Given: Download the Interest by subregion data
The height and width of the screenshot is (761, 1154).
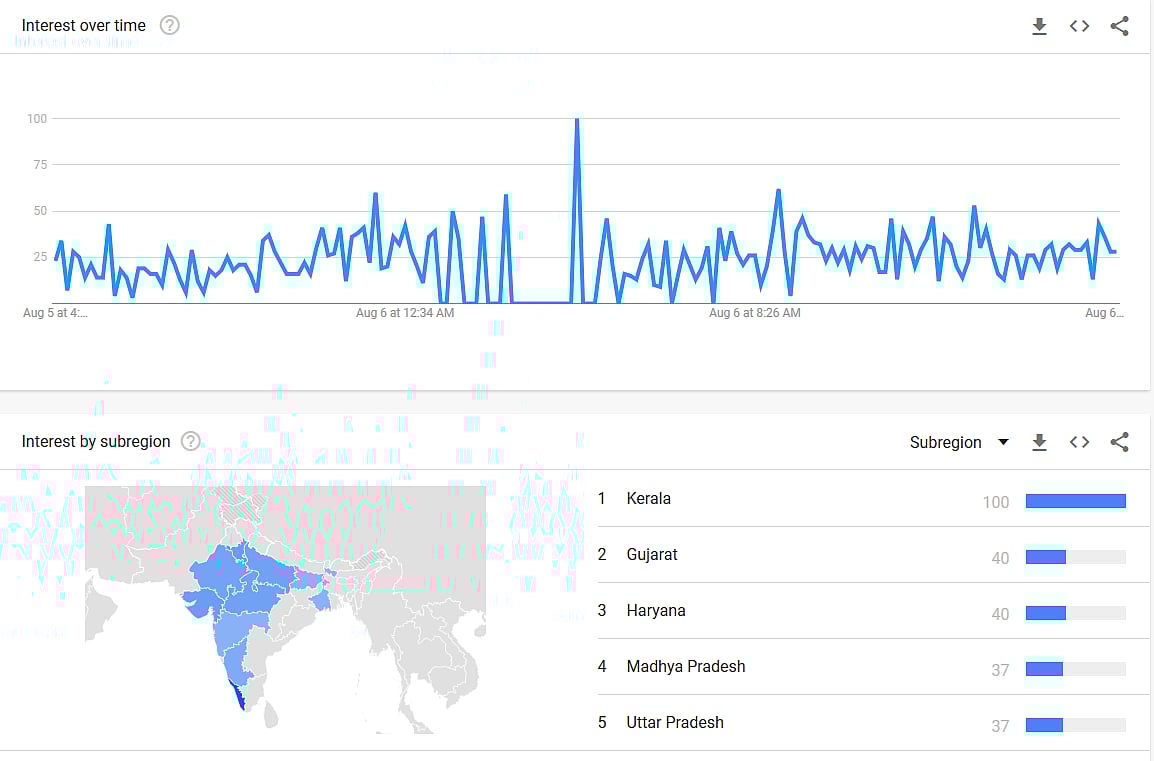Looking at the screenshot, I should coord(1039,442).
